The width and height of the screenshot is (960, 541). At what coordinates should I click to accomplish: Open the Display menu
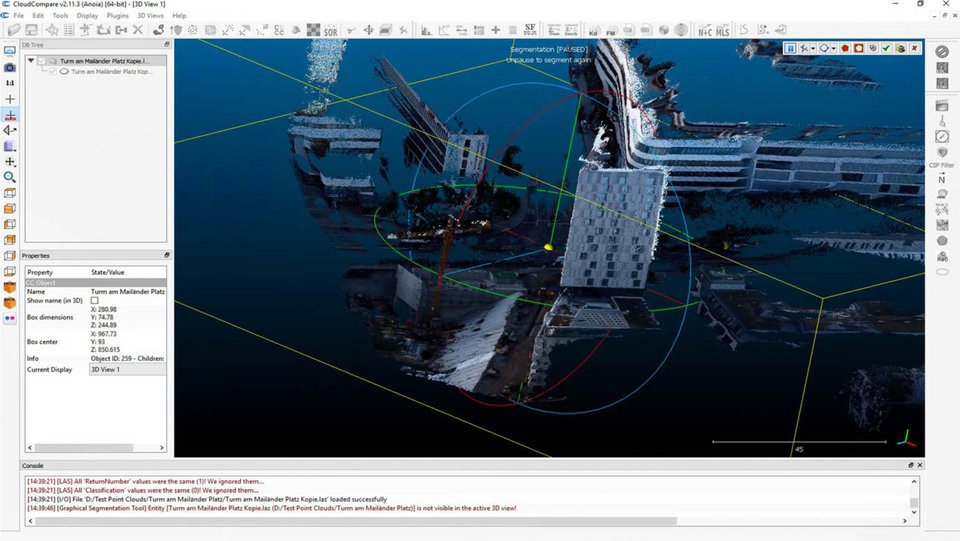click(x=88, y=16)
